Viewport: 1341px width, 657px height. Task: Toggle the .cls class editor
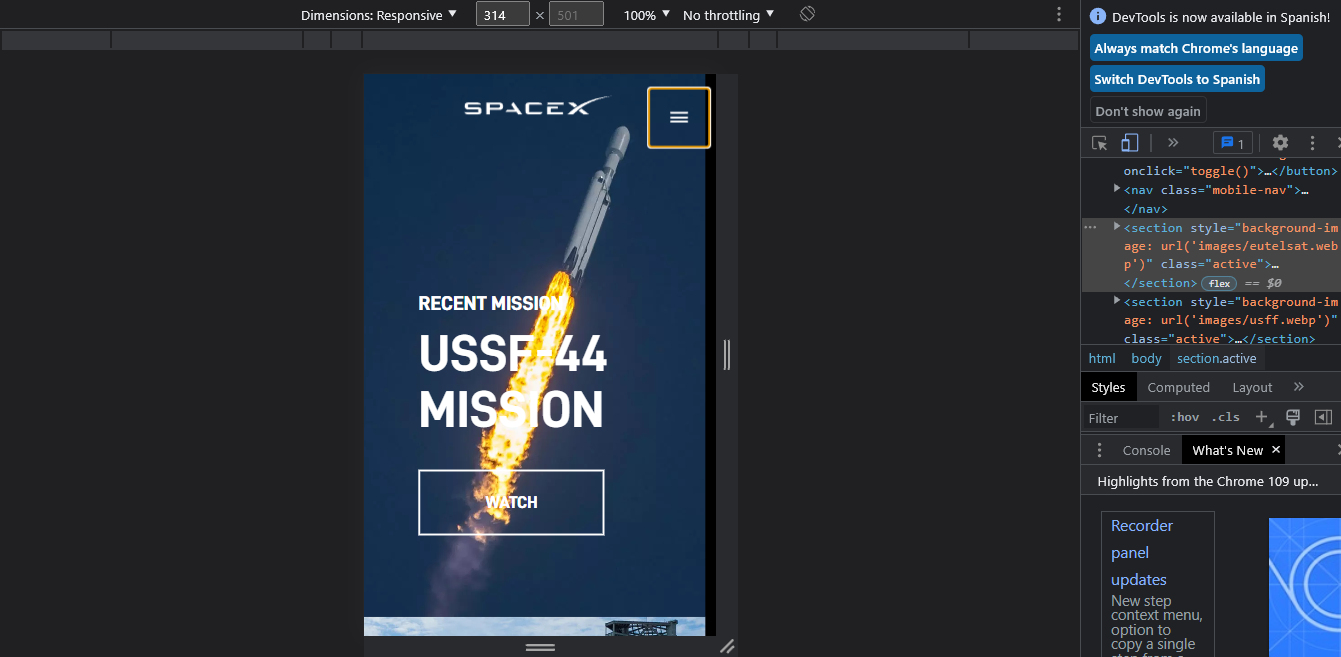(x=1225, y=417)
